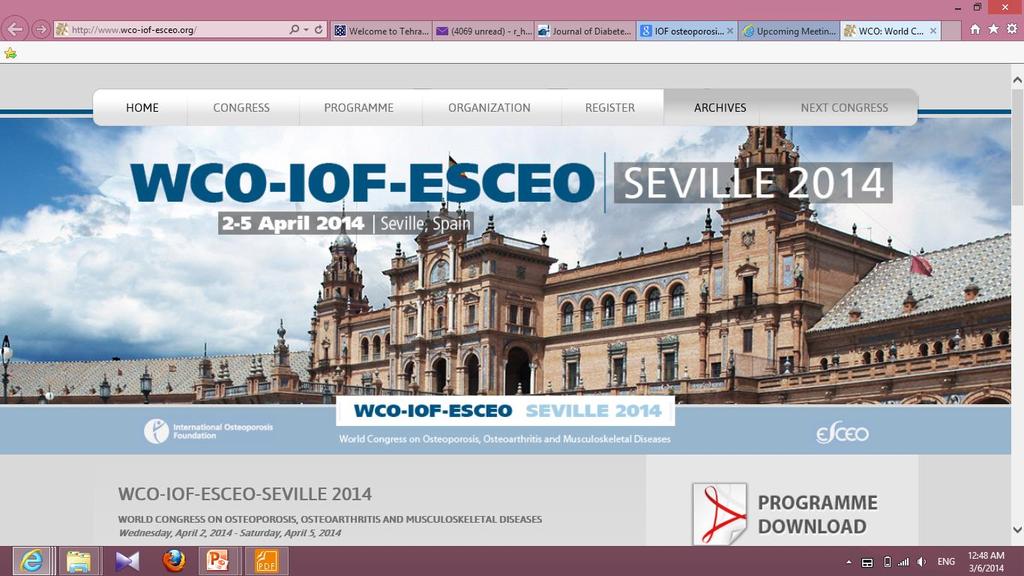Screen dimensions: 1024x576
Task: Switch to the Journal of Diabete... tab
Action: 585,31
